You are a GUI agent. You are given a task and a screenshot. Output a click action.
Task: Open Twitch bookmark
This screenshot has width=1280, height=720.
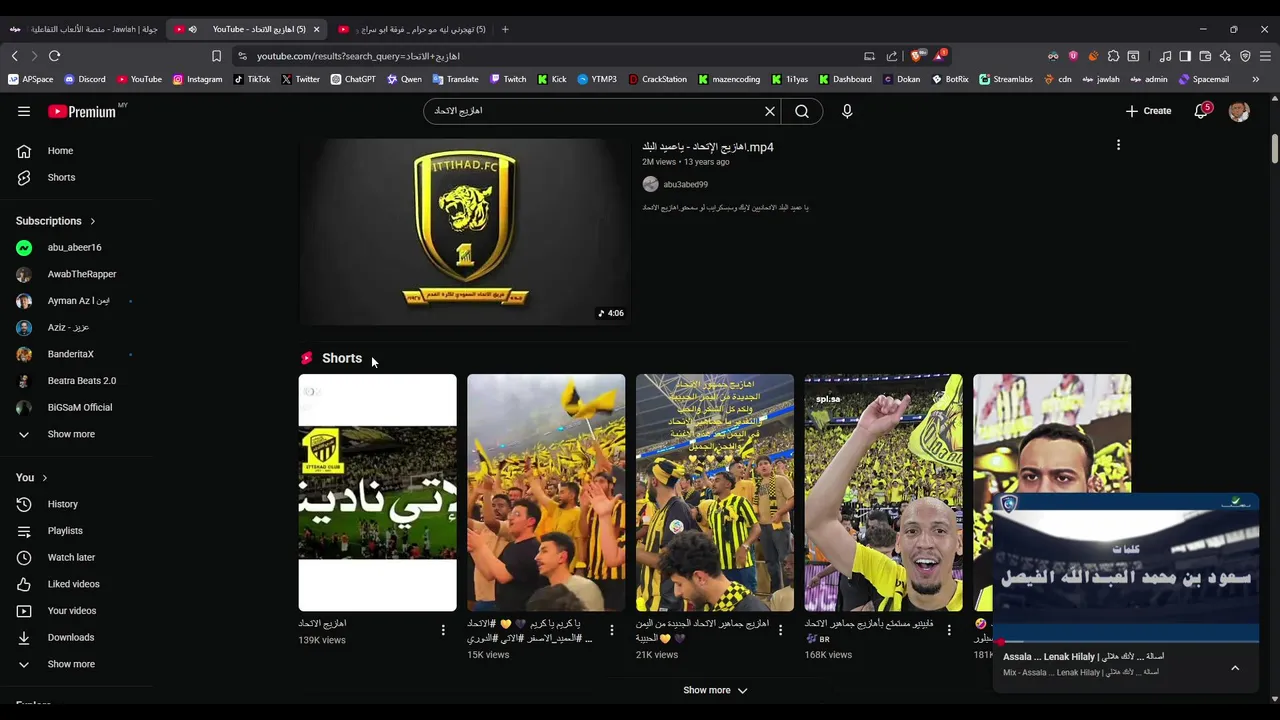pyautogui.click(x=508, y=79)
